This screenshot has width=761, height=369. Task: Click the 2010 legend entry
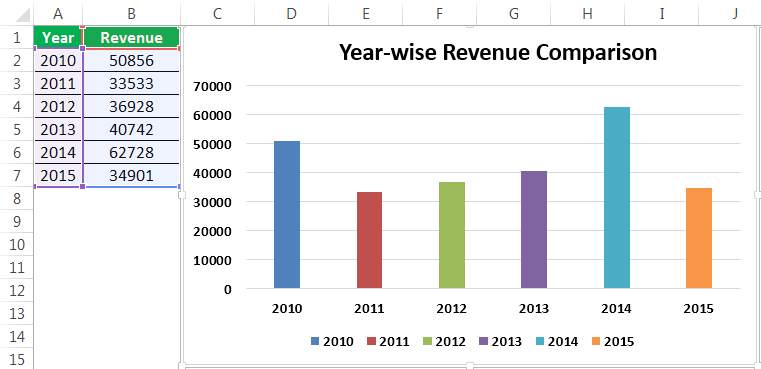332,341
